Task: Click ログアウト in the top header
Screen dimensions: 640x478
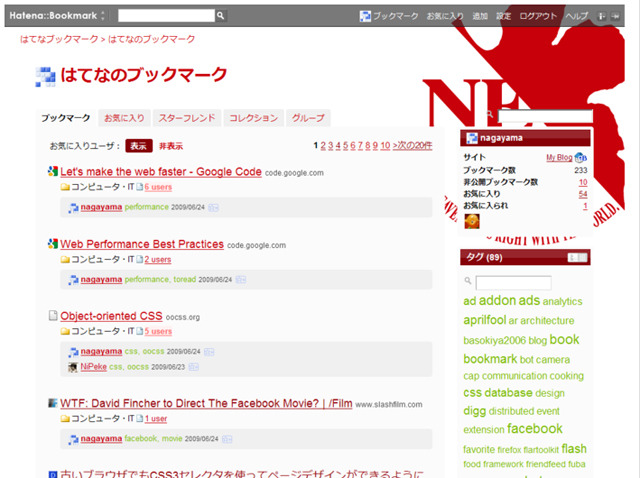Action: [x=538, y=16]
